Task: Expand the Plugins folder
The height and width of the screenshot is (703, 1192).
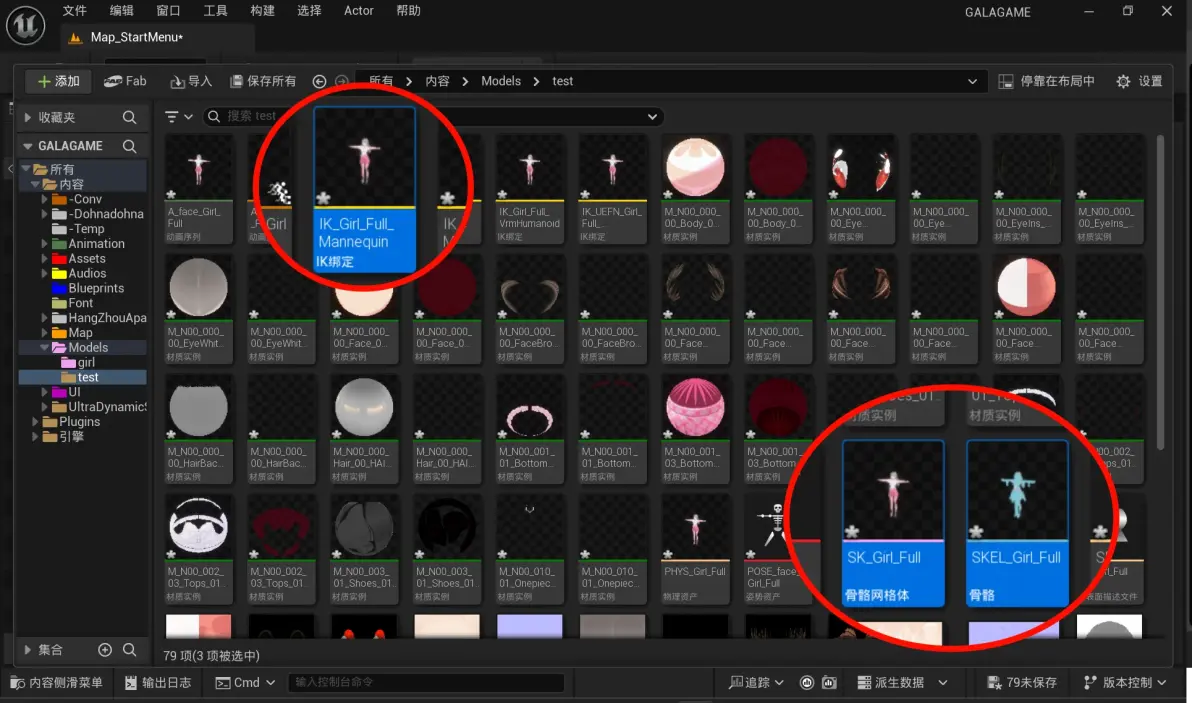Action: click(x=34, y=422)
